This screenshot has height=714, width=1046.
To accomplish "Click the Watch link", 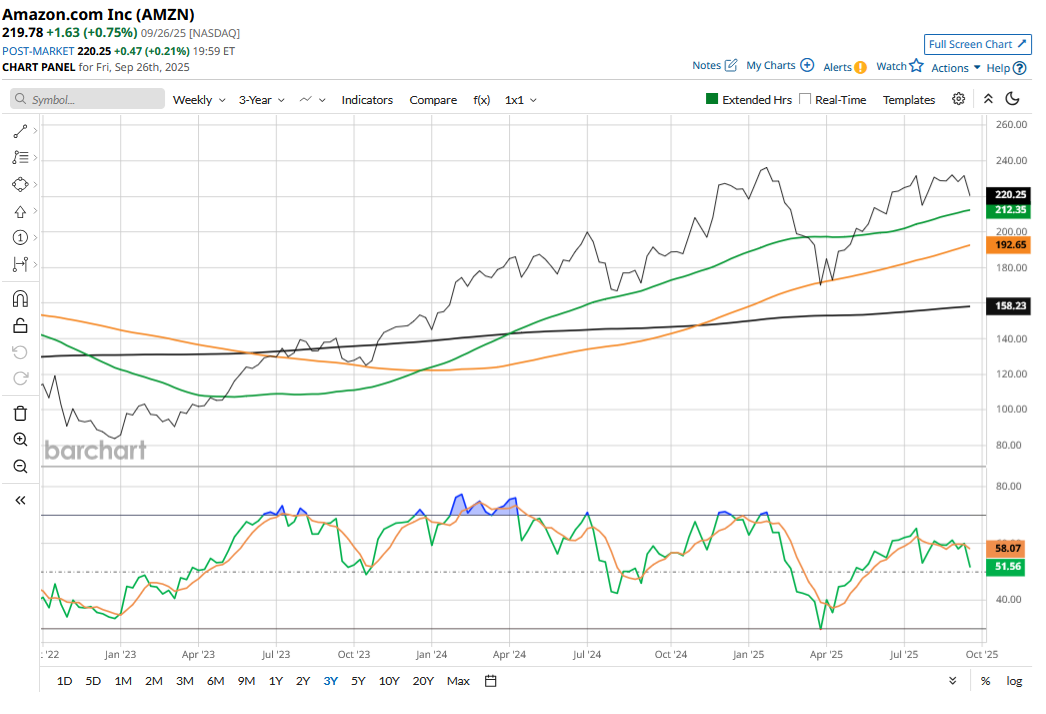I will click(891, 66).
